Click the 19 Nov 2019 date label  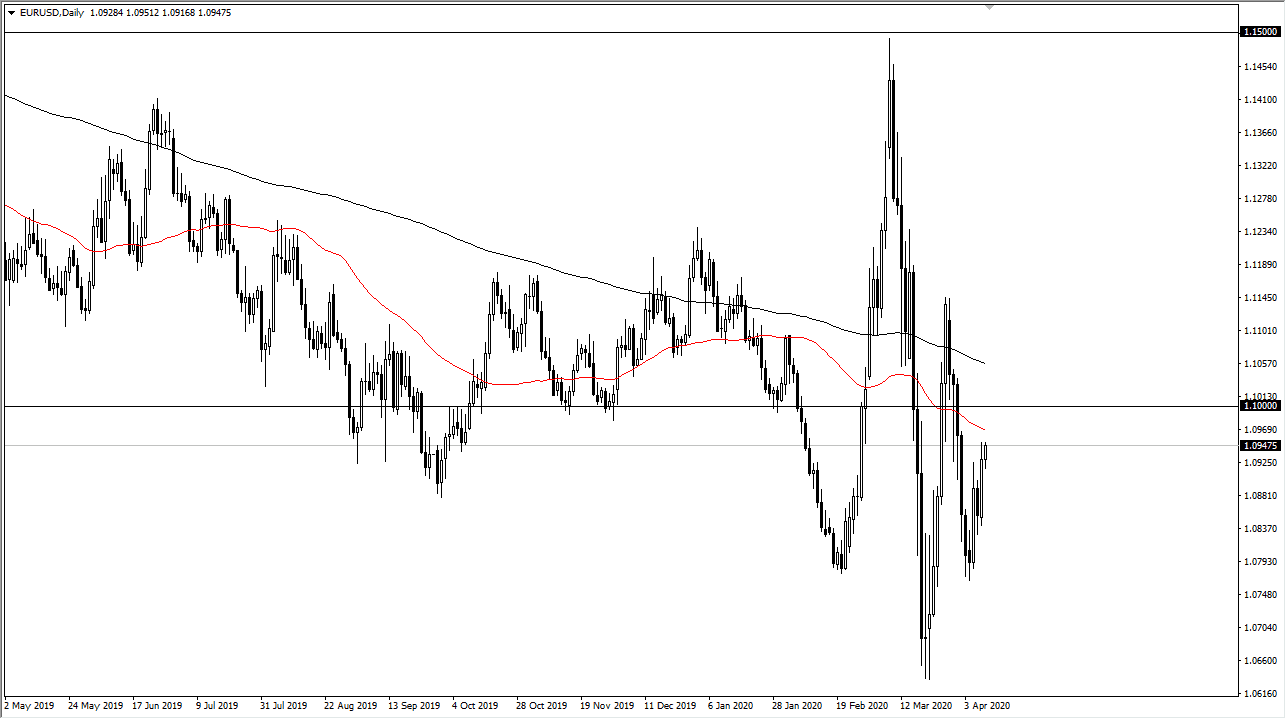click(x=606, y=706)
